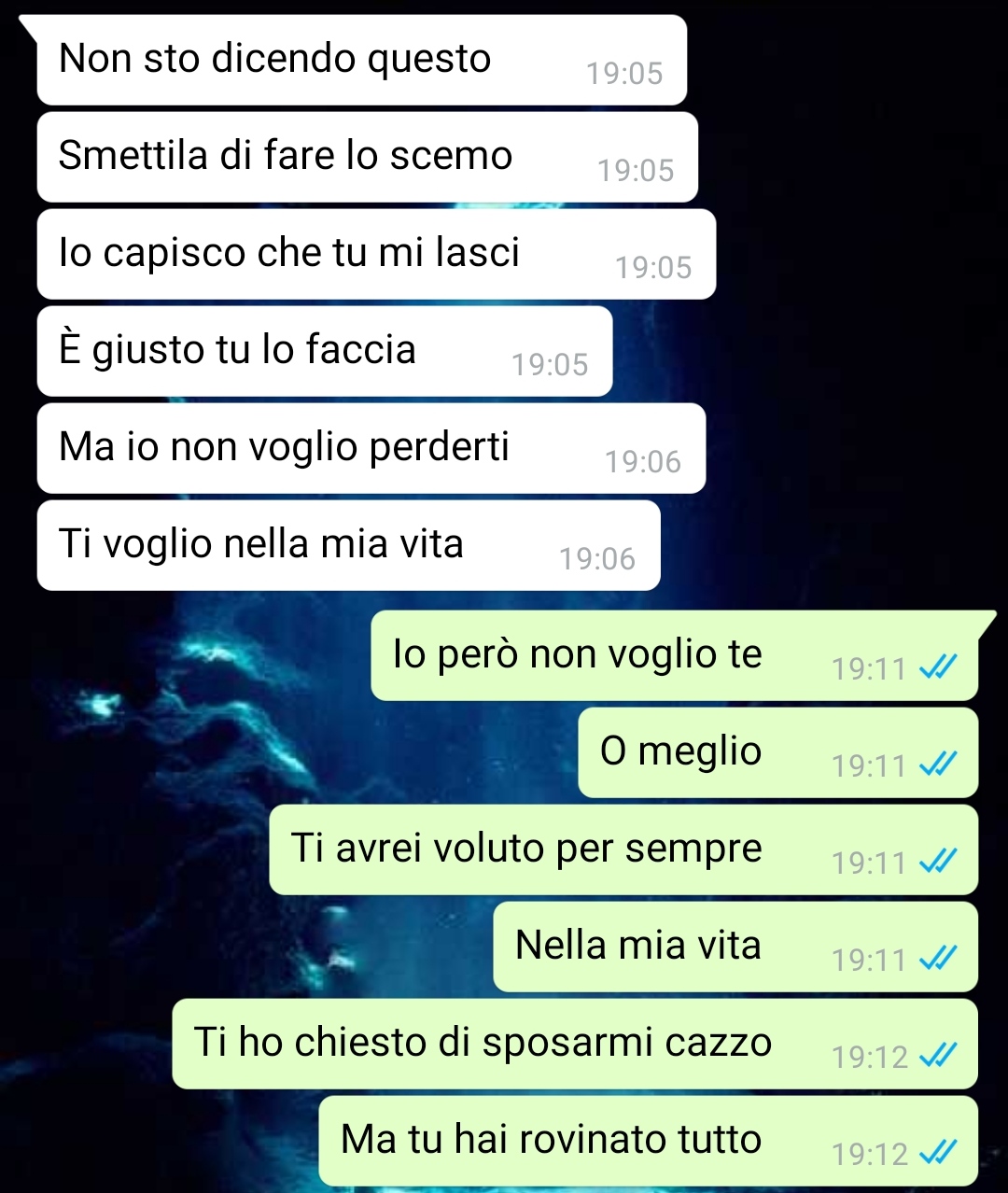
Task: Tap the ticks on "Ti ho chiesto di sposarmi cazzo"
Action: (x=938, y=1055)
